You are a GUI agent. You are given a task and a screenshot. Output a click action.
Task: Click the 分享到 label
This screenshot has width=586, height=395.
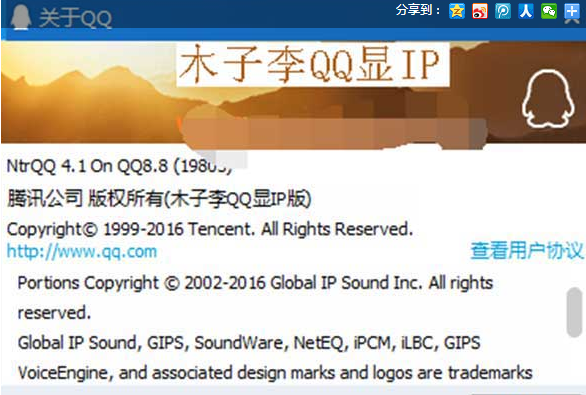[418, 10]
